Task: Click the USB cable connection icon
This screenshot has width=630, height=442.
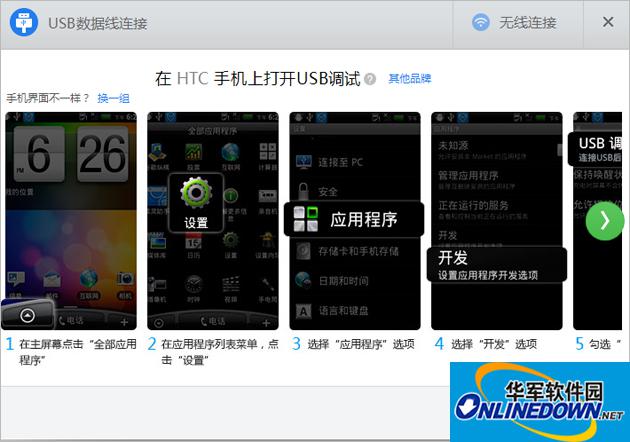Action: pos(24,22)
